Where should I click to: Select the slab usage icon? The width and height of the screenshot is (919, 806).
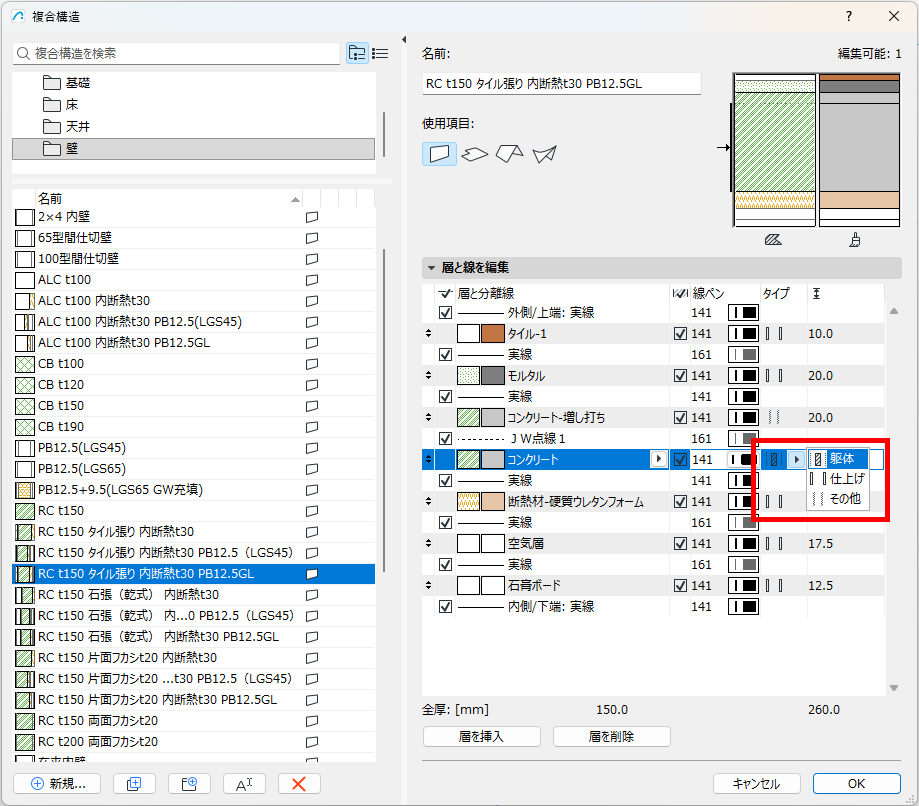474,154
